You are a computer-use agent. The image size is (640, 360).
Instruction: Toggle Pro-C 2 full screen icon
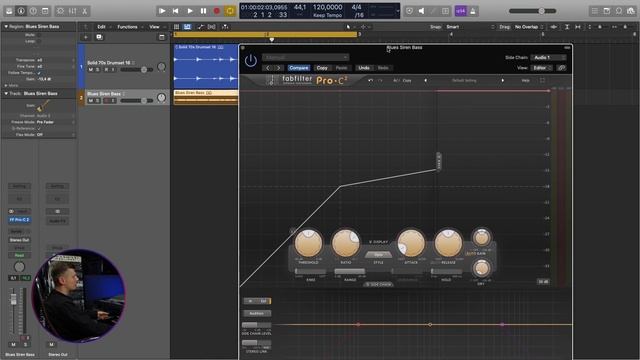coord(542,80)
